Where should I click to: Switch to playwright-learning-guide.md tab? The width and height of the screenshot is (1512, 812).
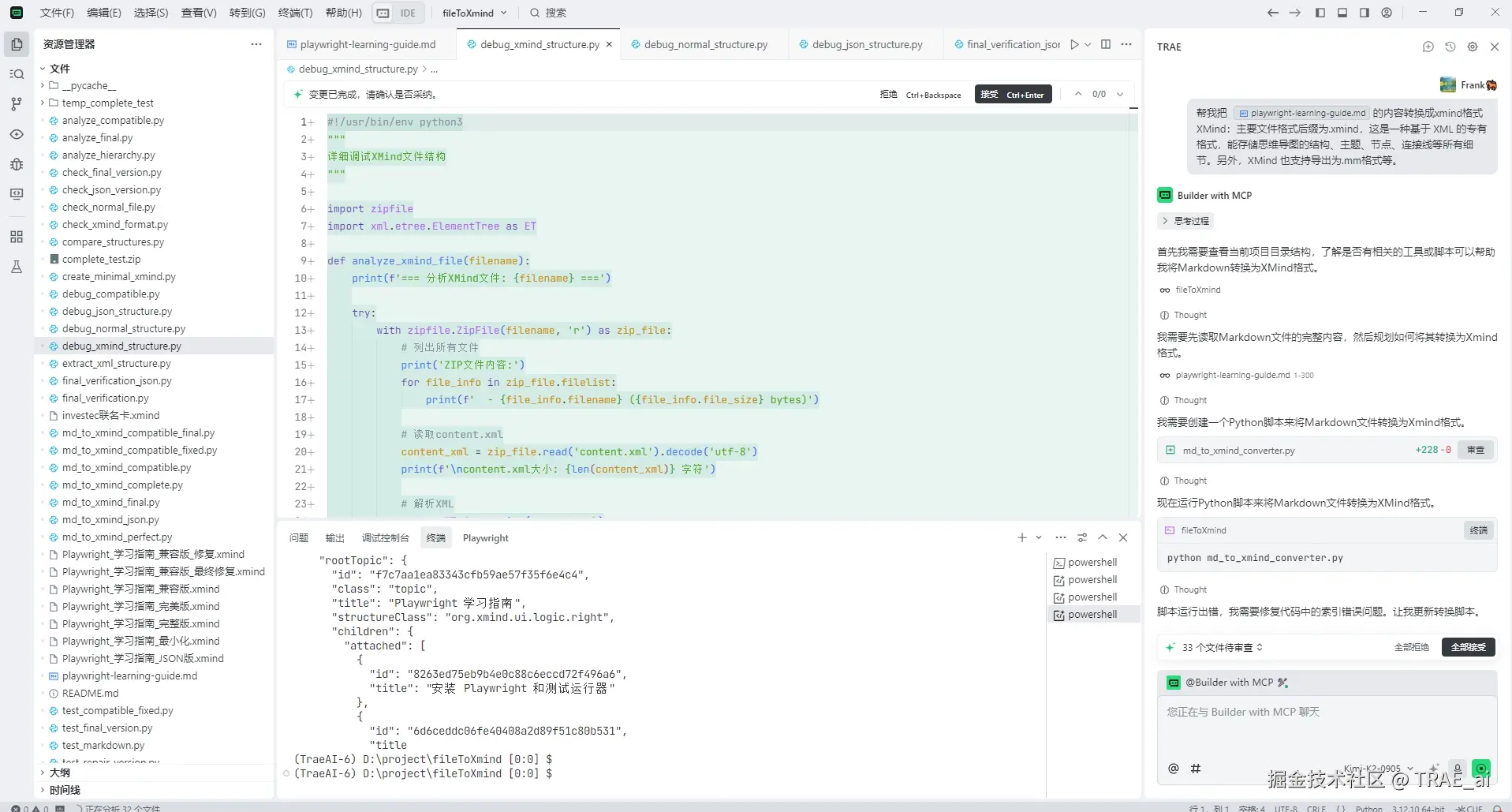click(x=367, y=45)
